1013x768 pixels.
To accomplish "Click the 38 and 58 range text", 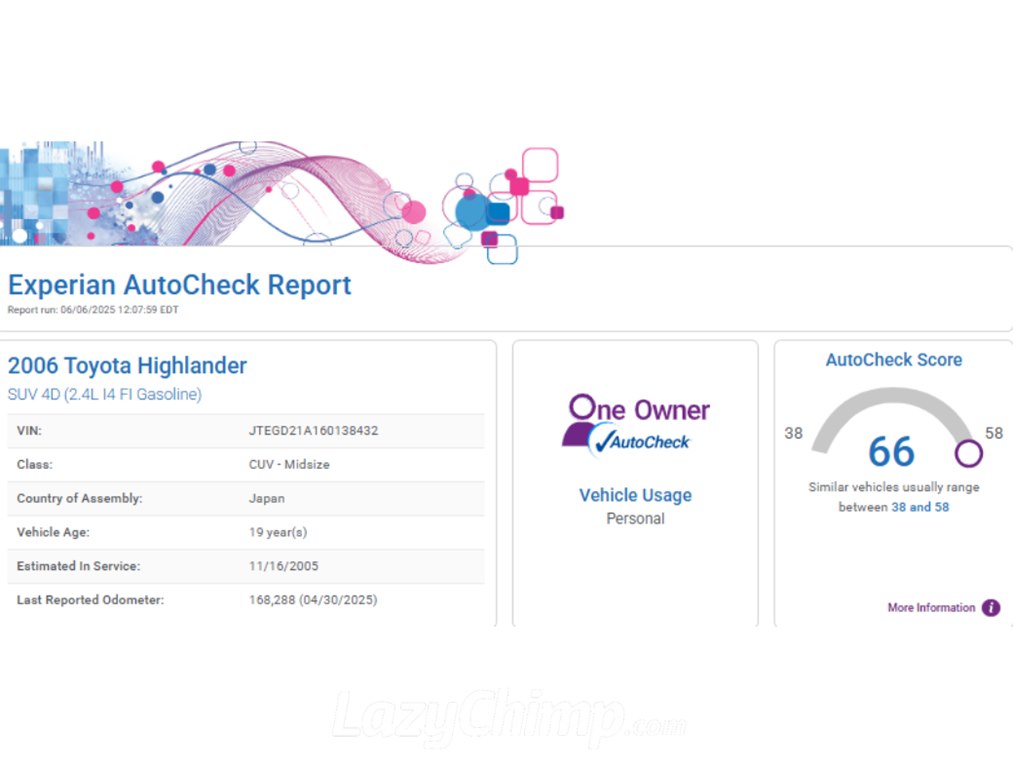I will point(920,507).
